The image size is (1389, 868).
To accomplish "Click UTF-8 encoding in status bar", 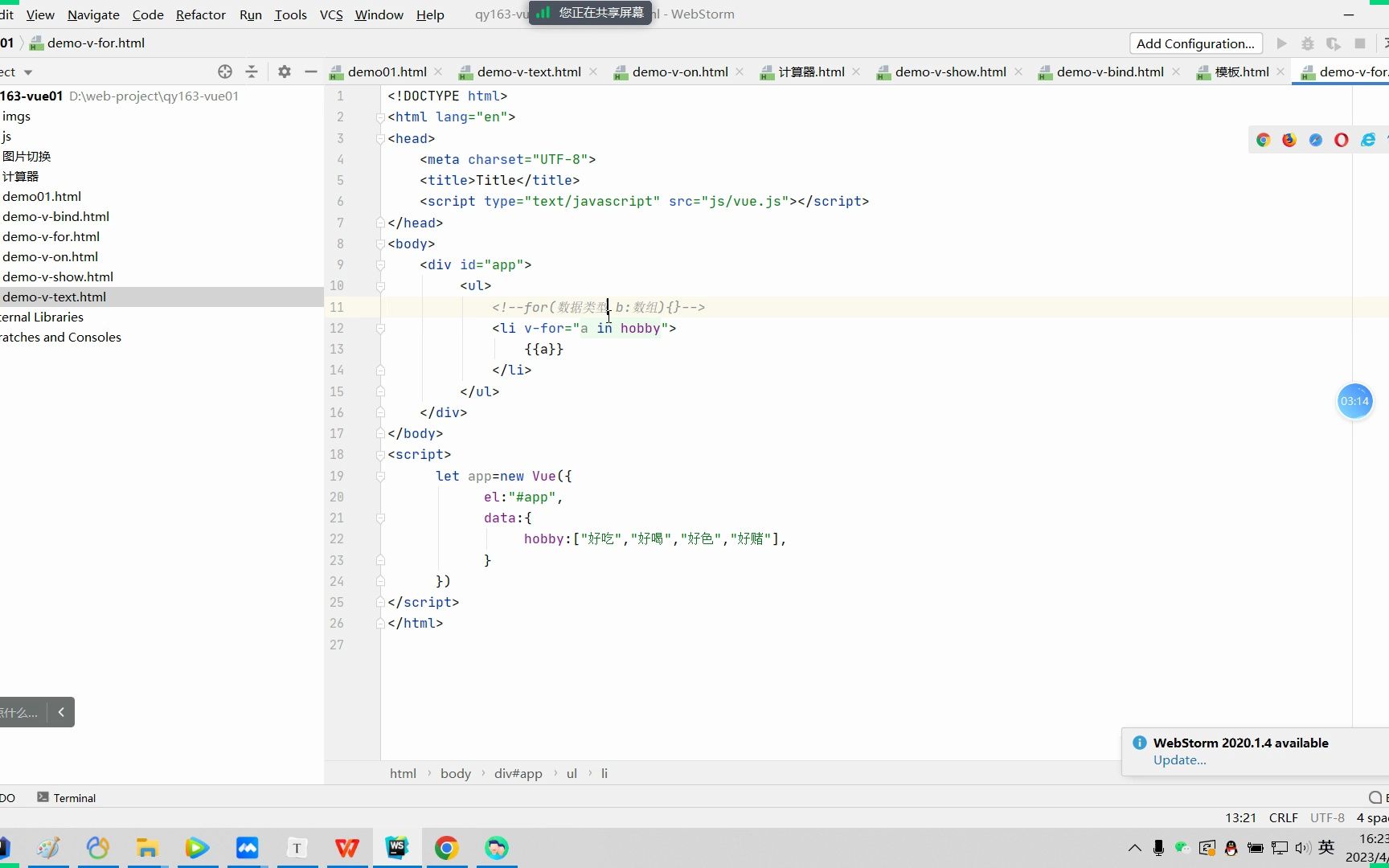I will pyautogui.click(x=1327, y=817).
